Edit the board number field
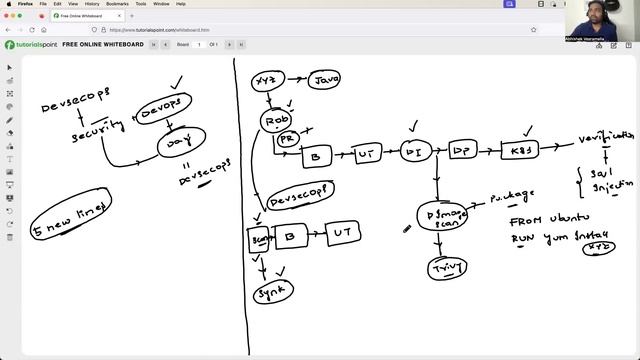The image size is (640, 360). pos(199,44)
